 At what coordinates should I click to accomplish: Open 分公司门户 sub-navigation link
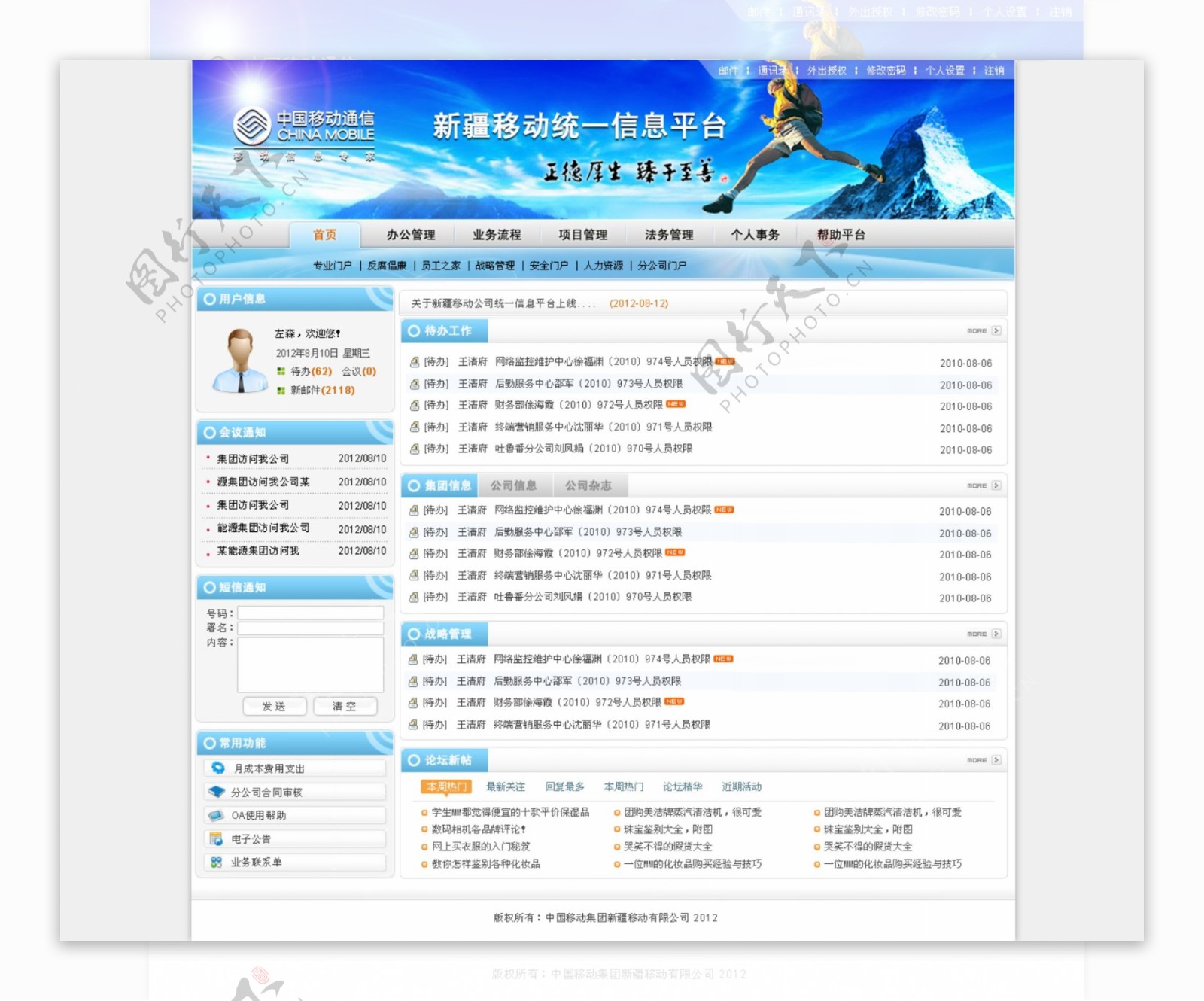click(x=662, y=266)
